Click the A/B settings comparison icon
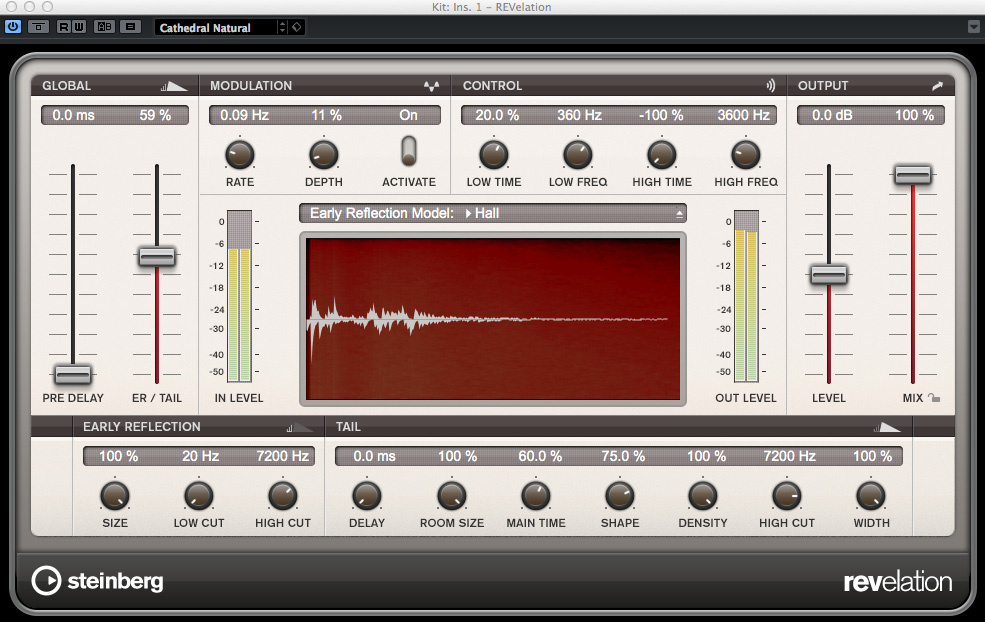 pos(104,27)
